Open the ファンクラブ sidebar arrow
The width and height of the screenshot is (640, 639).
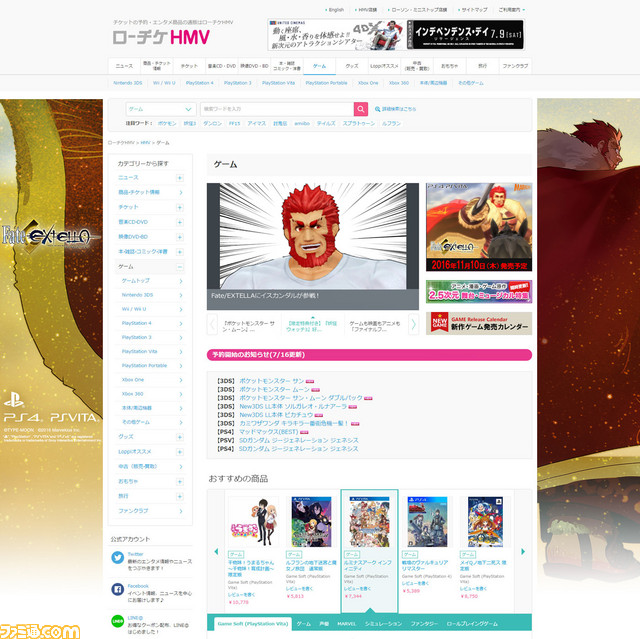(181, 511)
